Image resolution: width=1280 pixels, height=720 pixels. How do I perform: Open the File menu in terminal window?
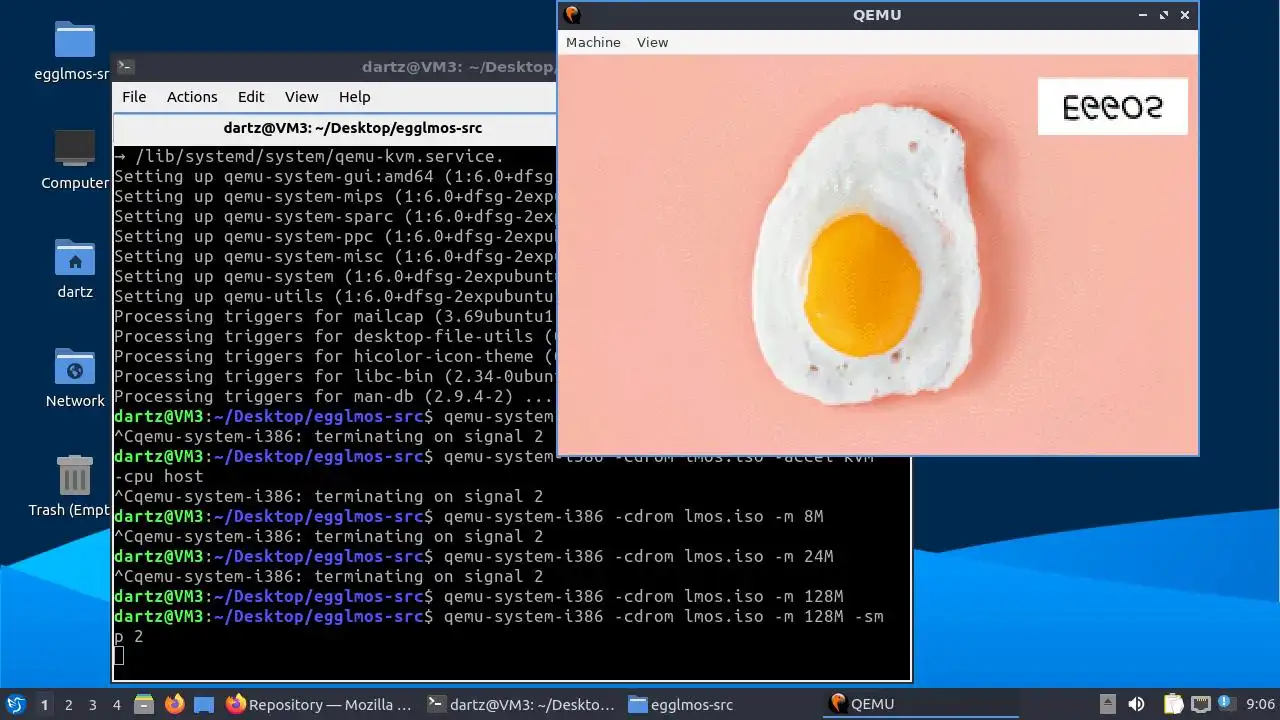coord(134,97)
